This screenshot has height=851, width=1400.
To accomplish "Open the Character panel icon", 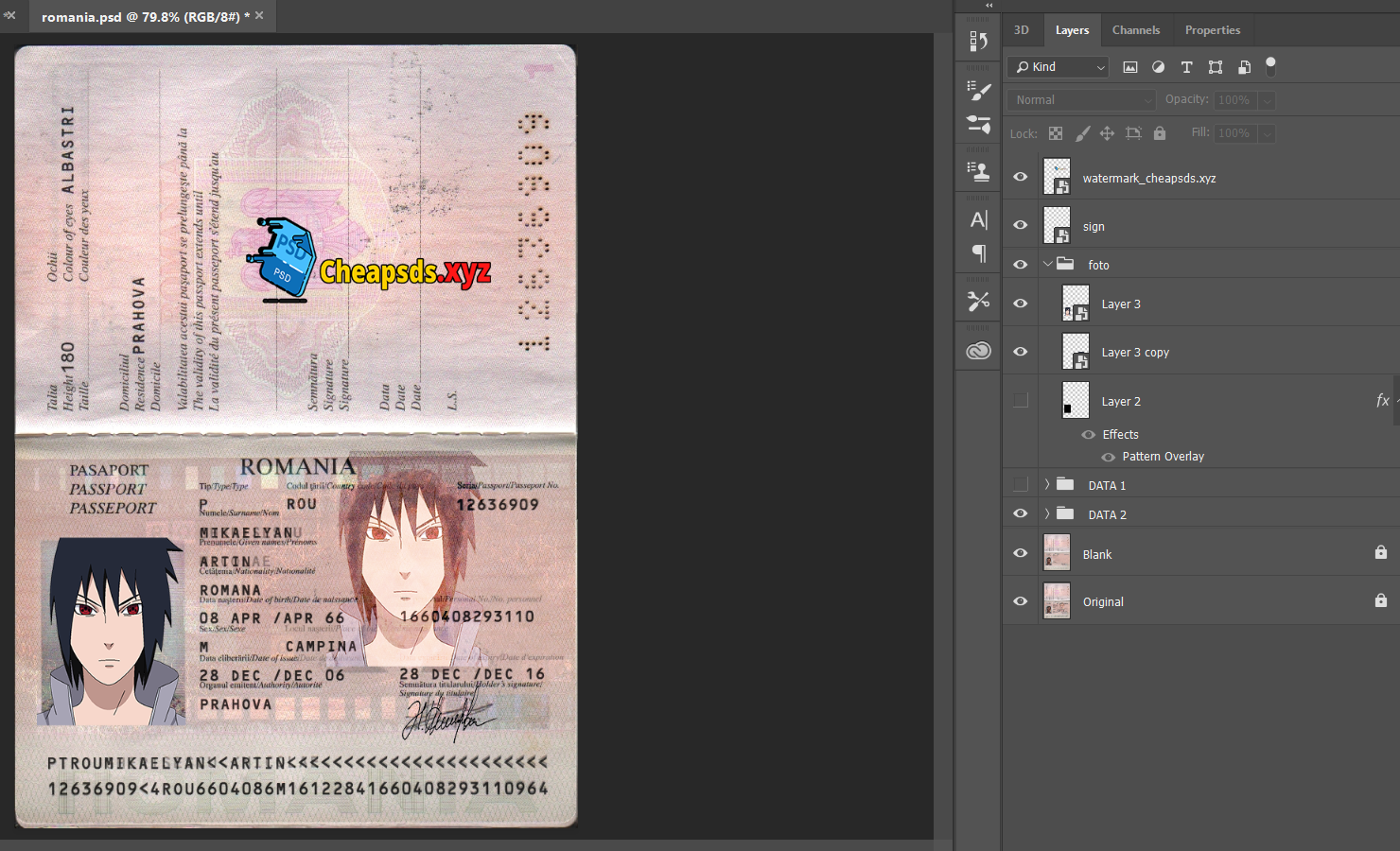I will click(x=978, y=220).
